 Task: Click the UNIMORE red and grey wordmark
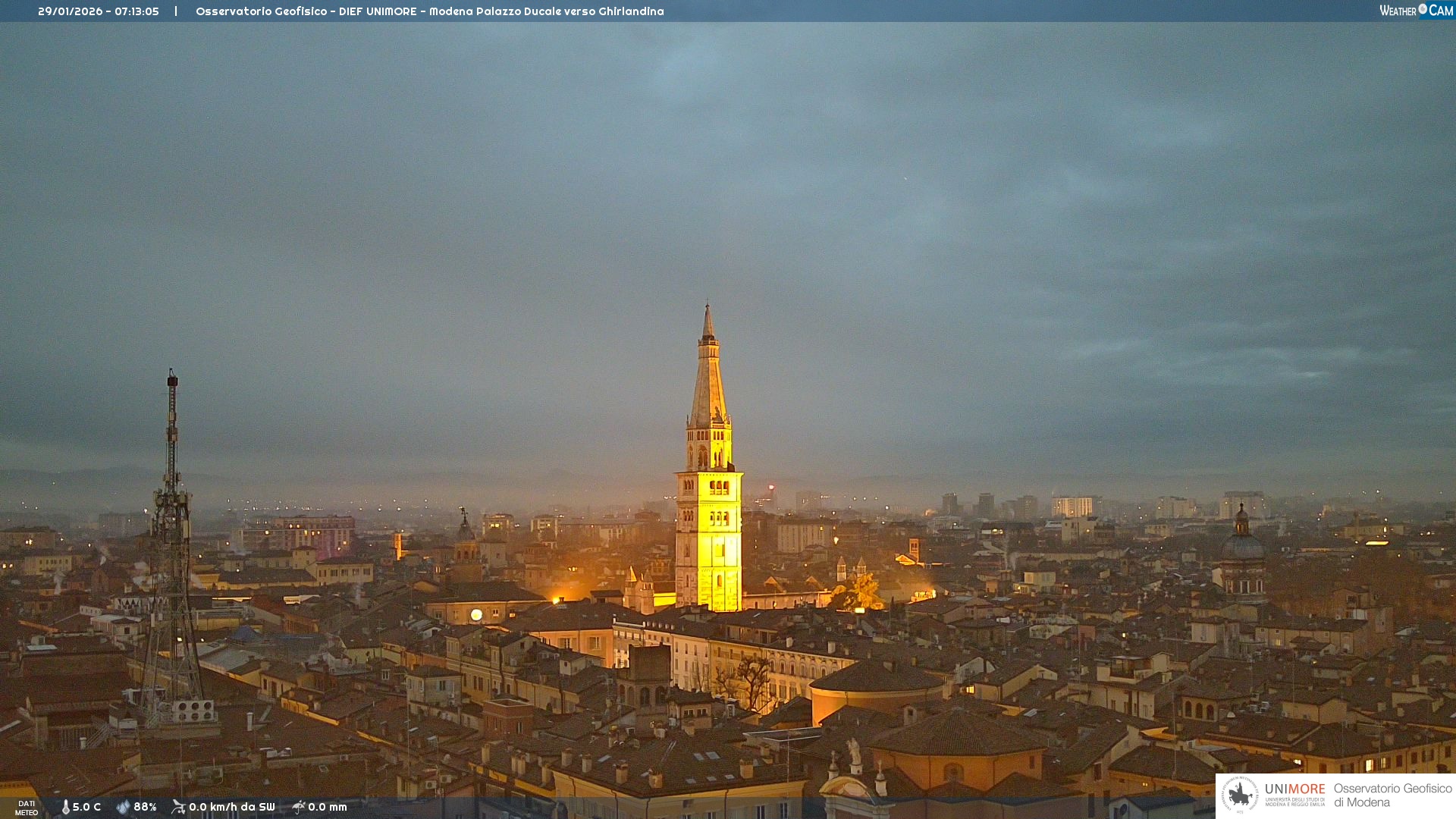point(1294,789)
